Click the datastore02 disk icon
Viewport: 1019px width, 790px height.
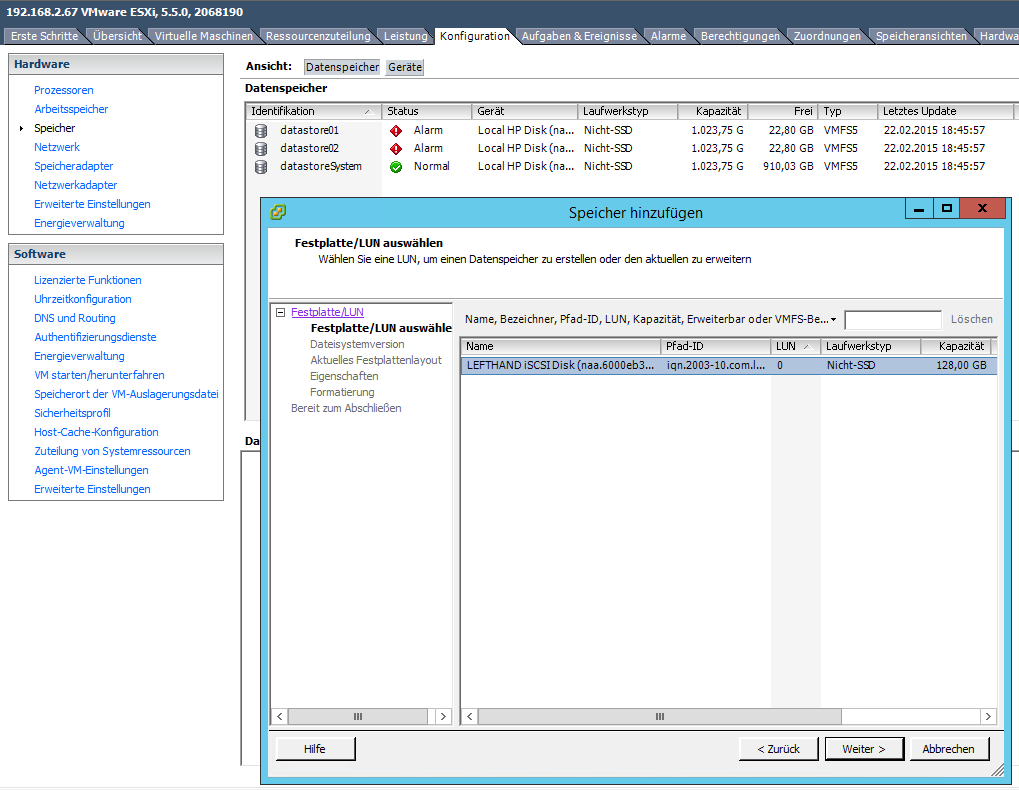tap(261, 148)
